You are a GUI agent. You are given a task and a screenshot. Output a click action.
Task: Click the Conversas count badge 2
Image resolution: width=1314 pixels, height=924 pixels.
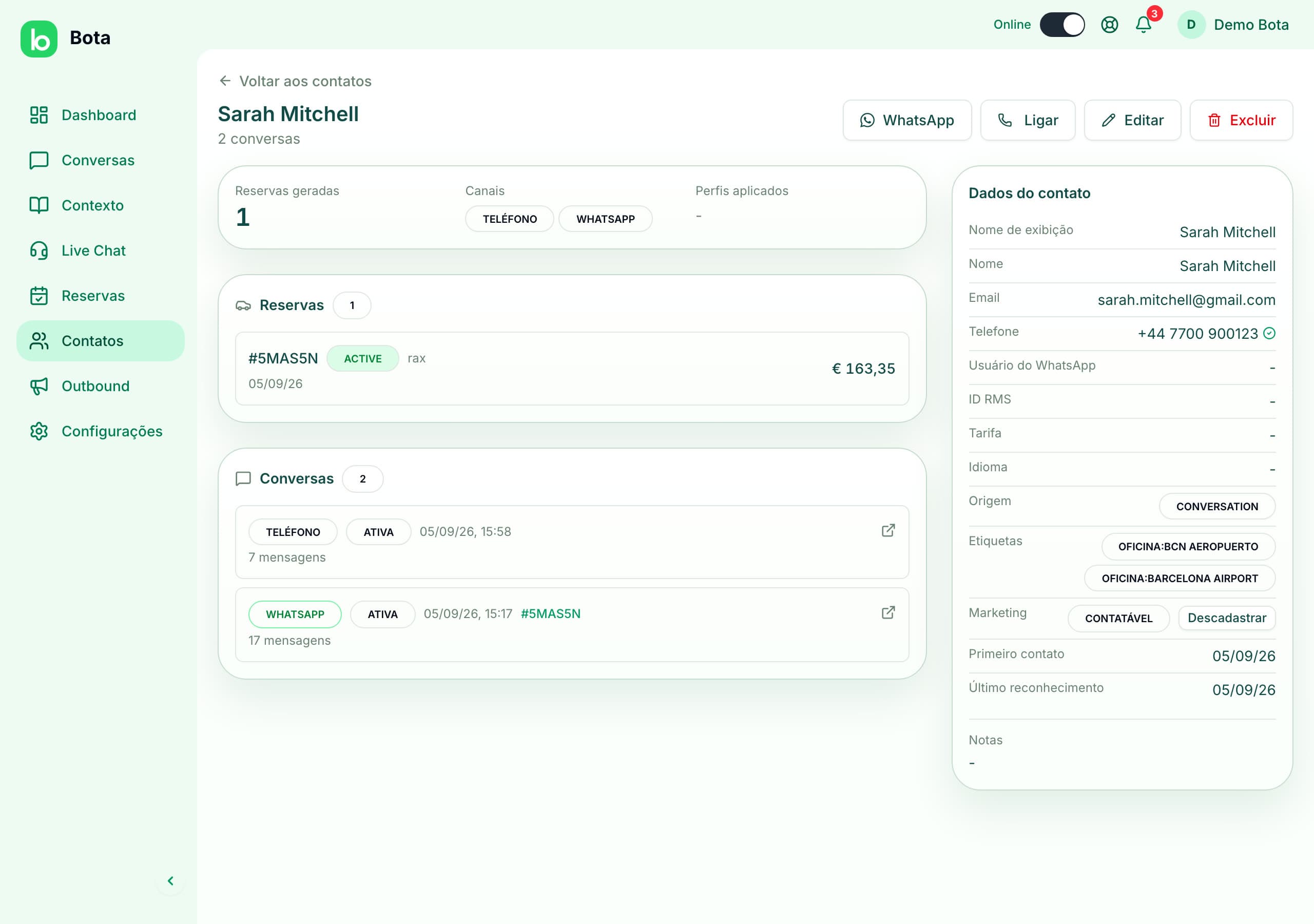pos(363,479)
